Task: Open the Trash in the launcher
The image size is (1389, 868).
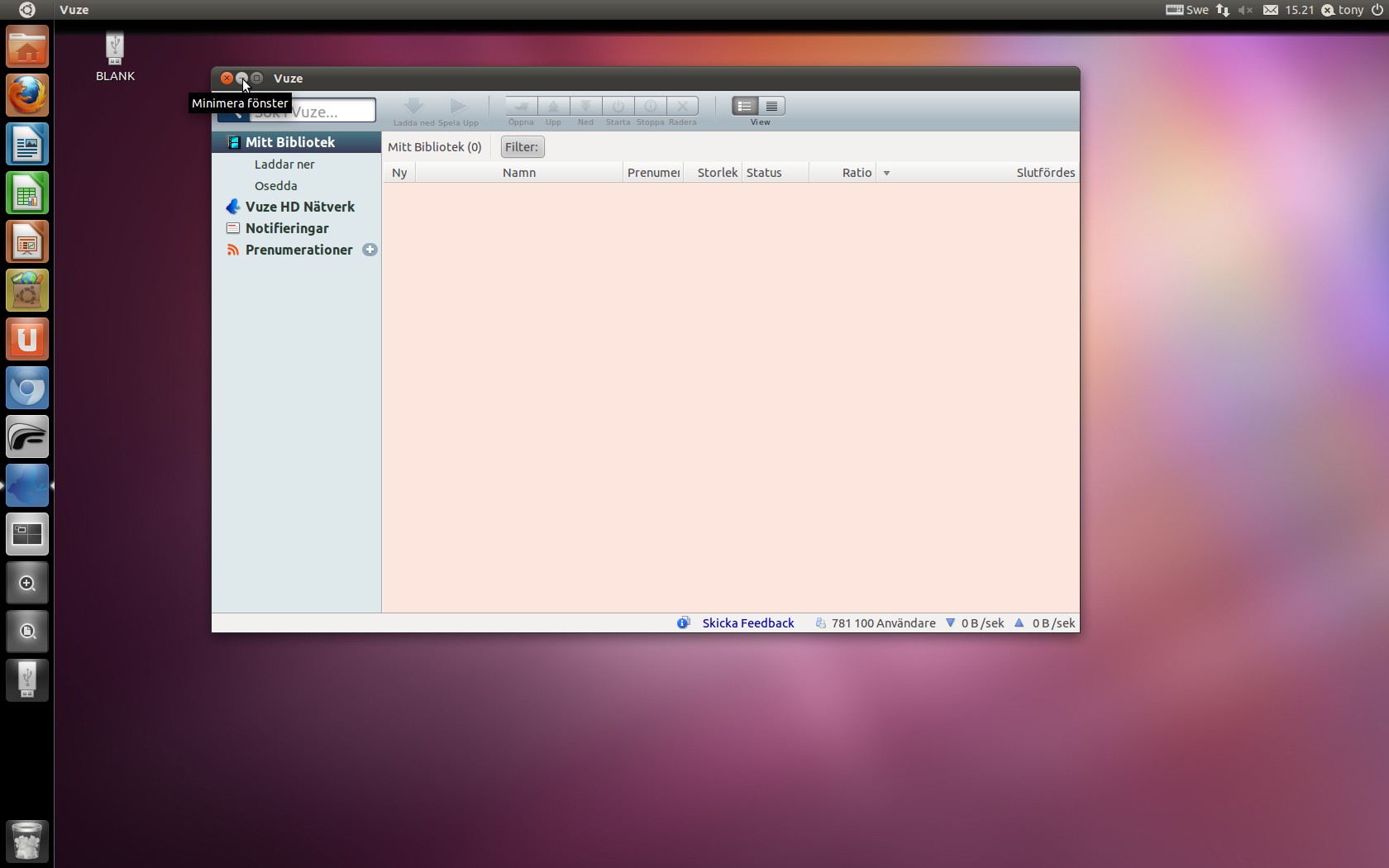Action: click(27, 841)
